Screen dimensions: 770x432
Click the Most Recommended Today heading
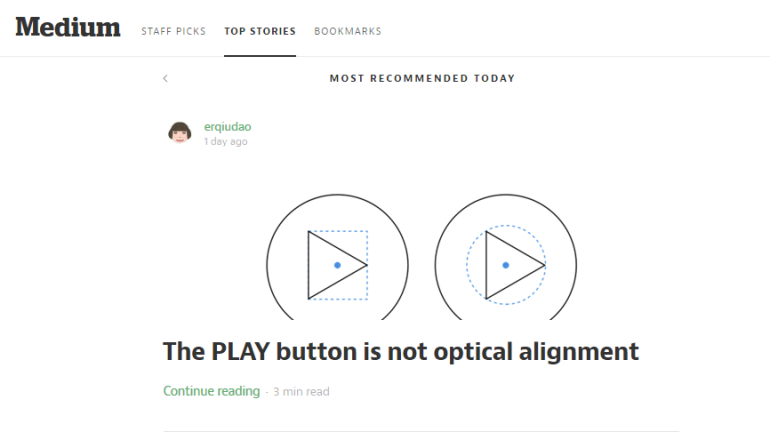[x=422, y=78]
